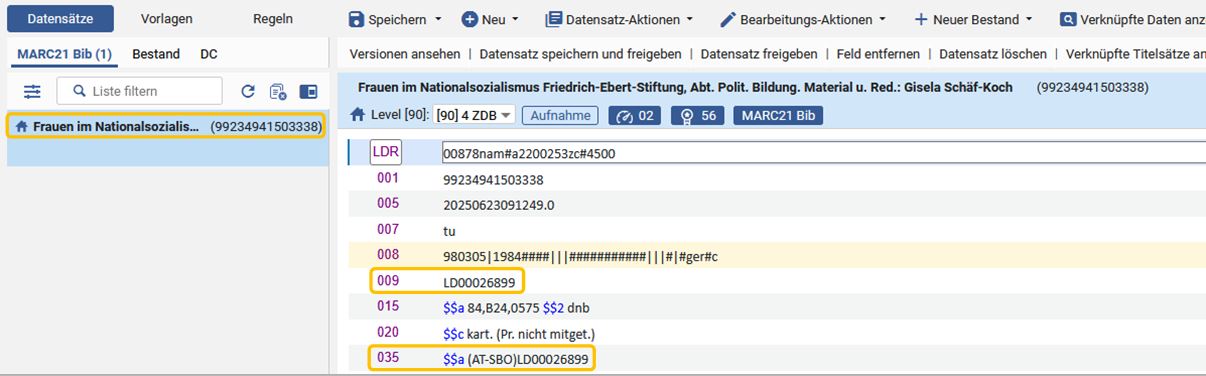Click the LDR field tag
This screenshot has width=1206, height=376.
pyautogui.click(x=386, y=152)
